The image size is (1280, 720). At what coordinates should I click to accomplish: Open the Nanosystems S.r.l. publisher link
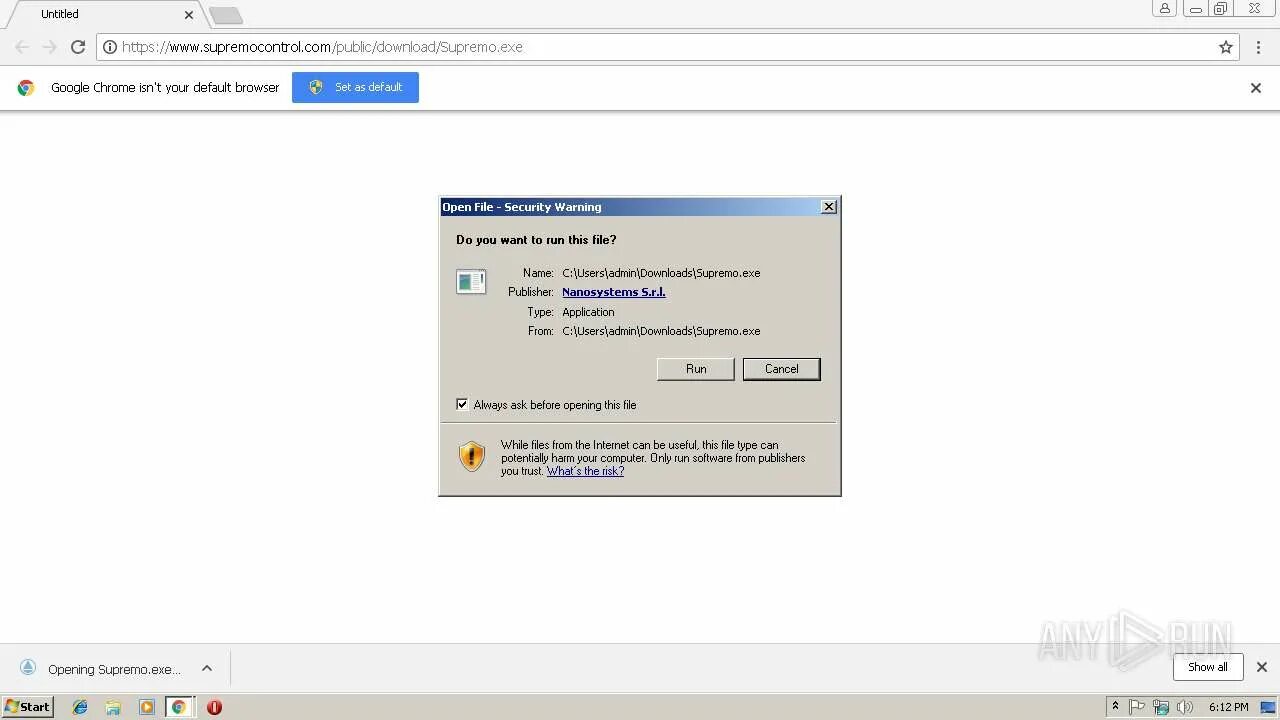pos(614,292)
